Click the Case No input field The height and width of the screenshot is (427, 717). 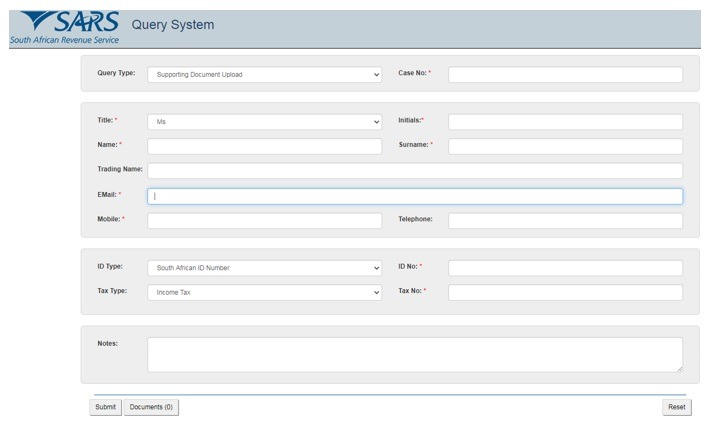pyautogui.click(x=565, y=74)
